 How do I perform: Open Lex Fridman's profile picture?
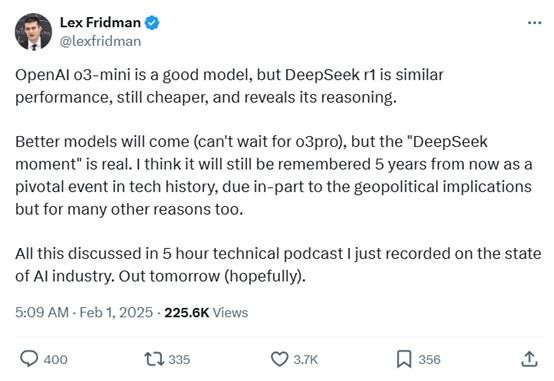[x=34, y=32]
